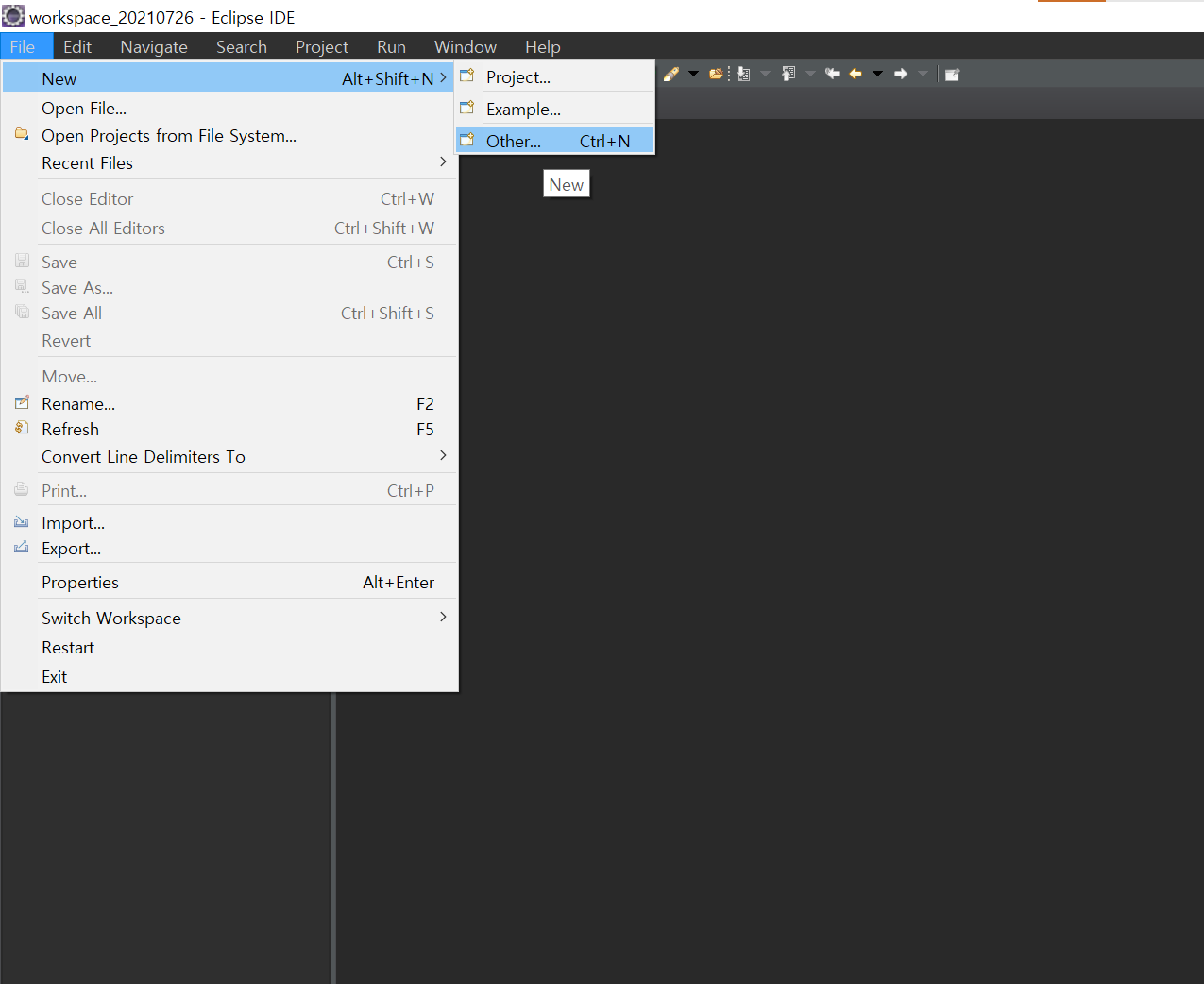Click the Next Annotation toolbar icon
This screenshot has width=1204, height=984.
(x=743, y=74)
